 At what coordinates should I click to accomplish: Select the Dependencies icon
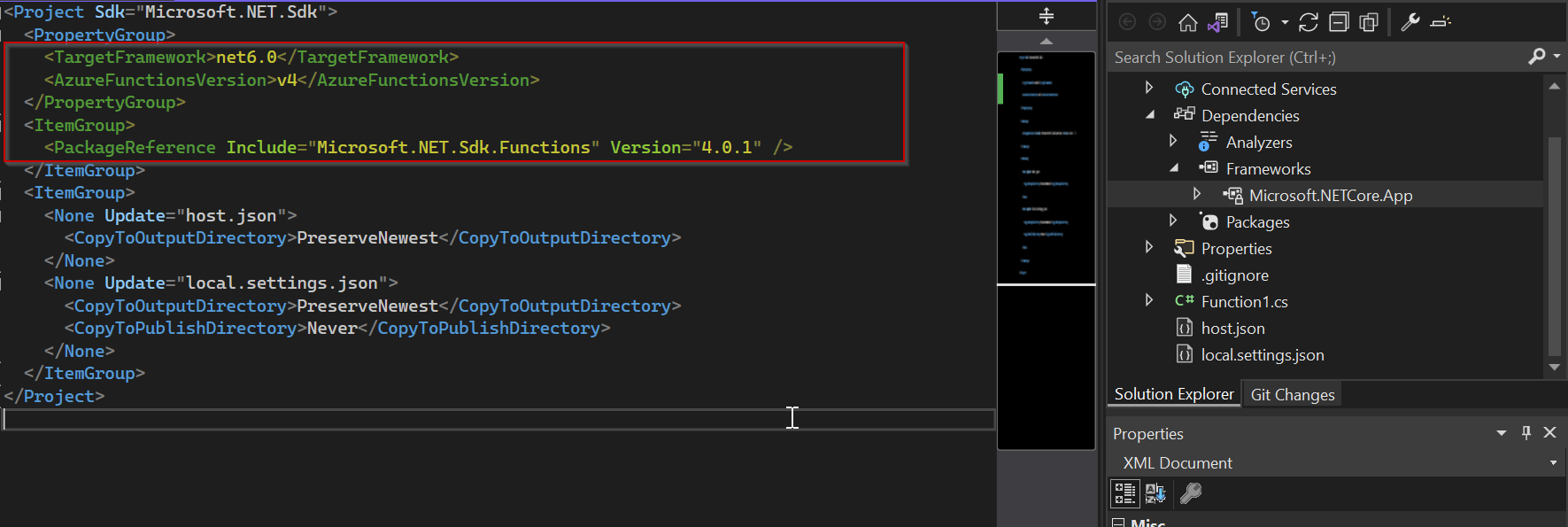point(1184,114)
